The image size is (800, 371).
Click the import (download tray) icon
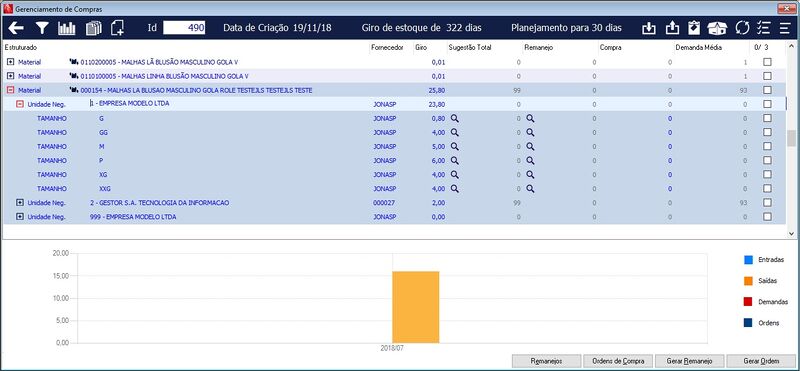coord(648,28)
